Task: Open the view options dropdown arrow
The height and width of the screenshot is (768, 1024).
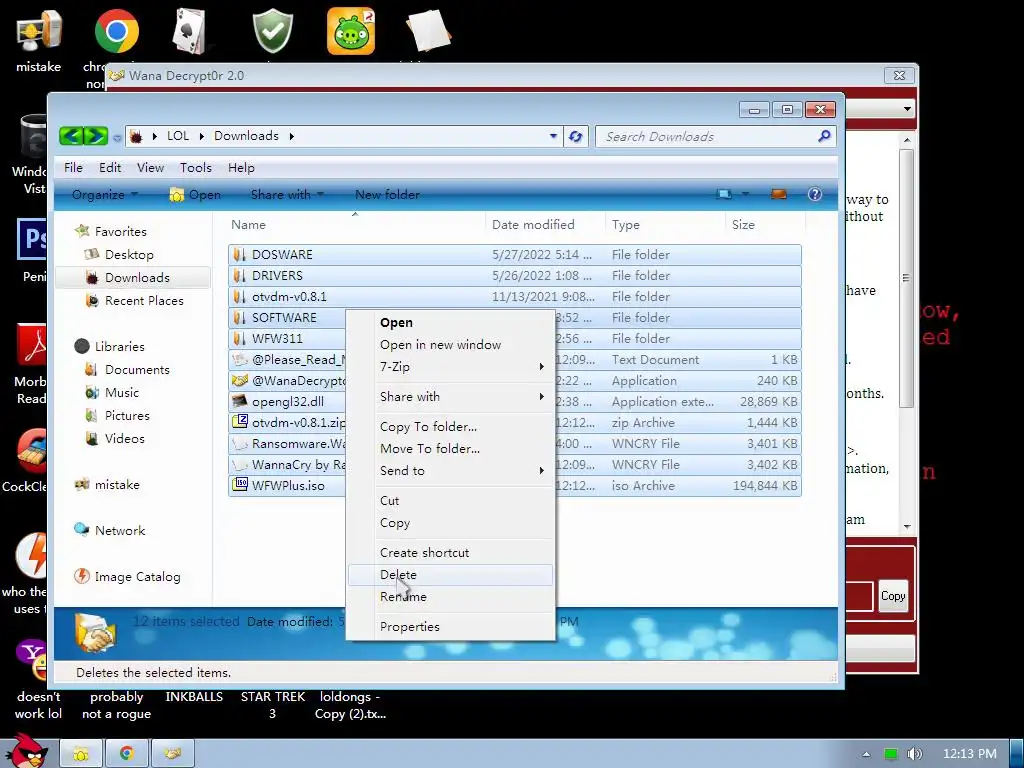Action: 745,194
